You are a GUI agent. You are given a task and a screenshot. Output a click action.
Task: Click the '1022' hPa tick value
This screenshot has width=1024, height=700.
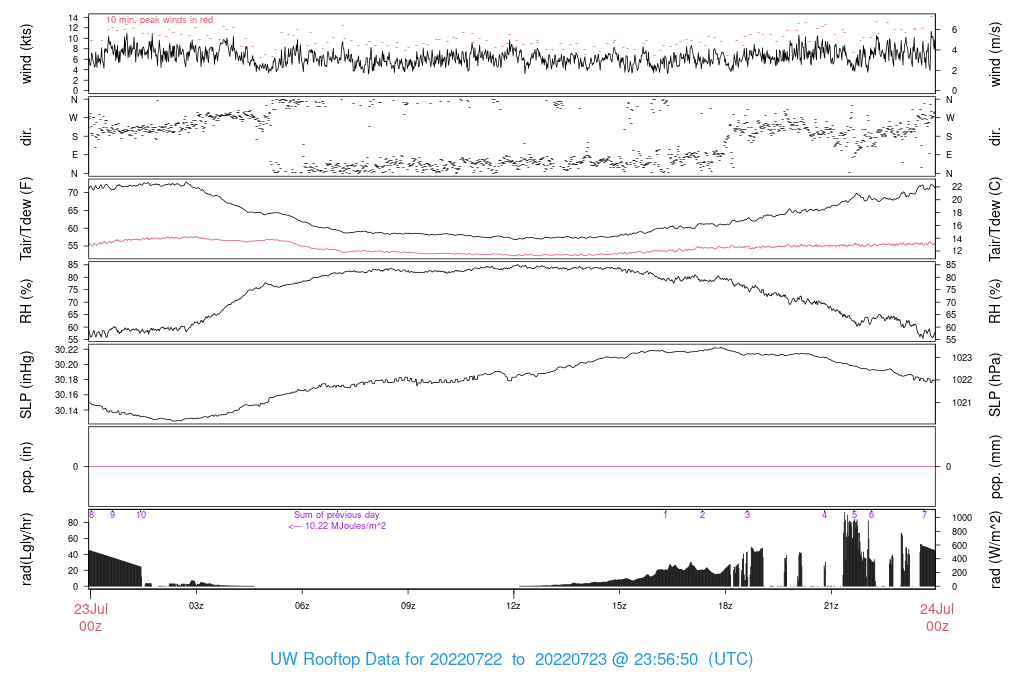click(962, 380)
